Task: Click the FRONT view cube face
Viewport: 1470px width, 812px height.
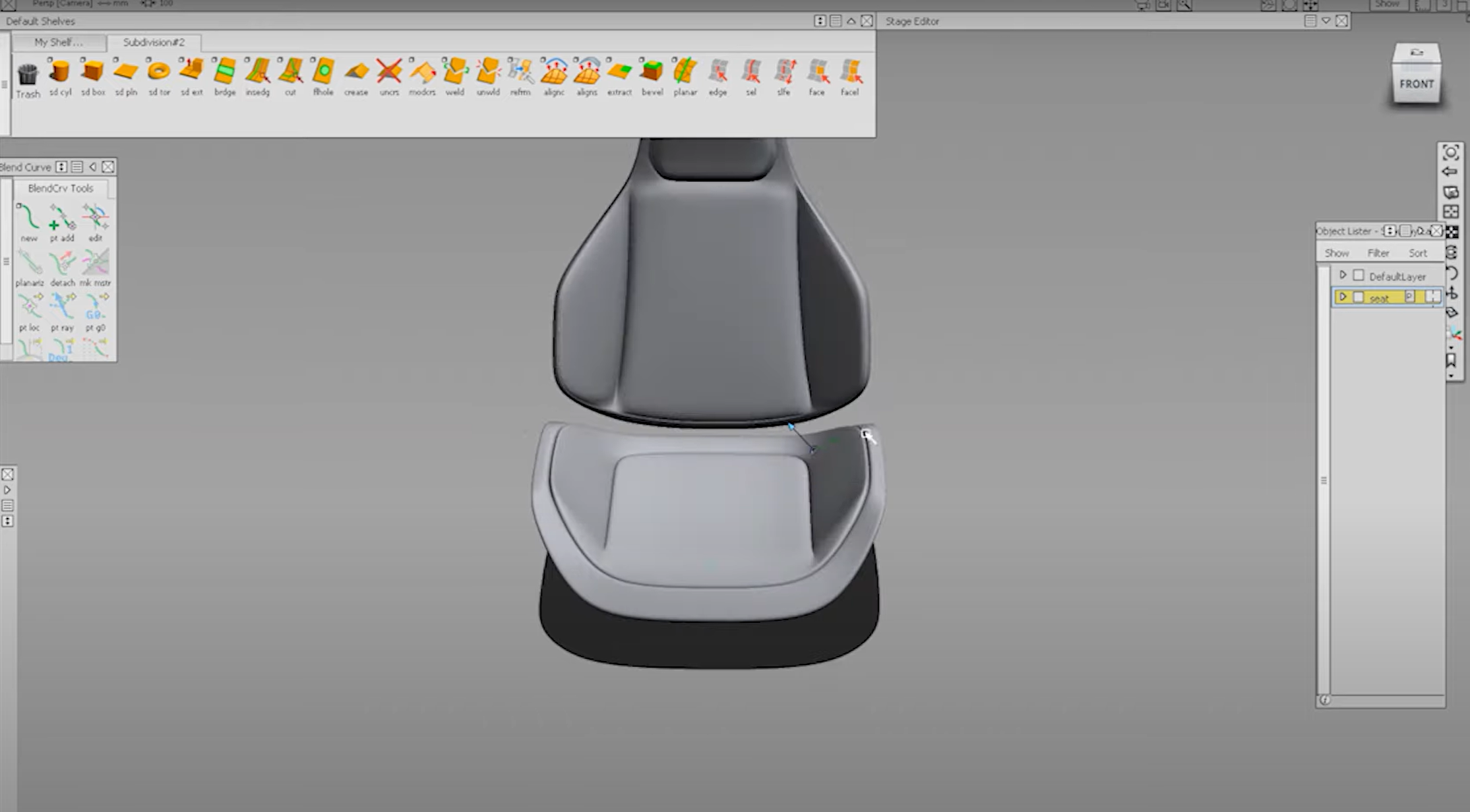Action: point(1417,84)
